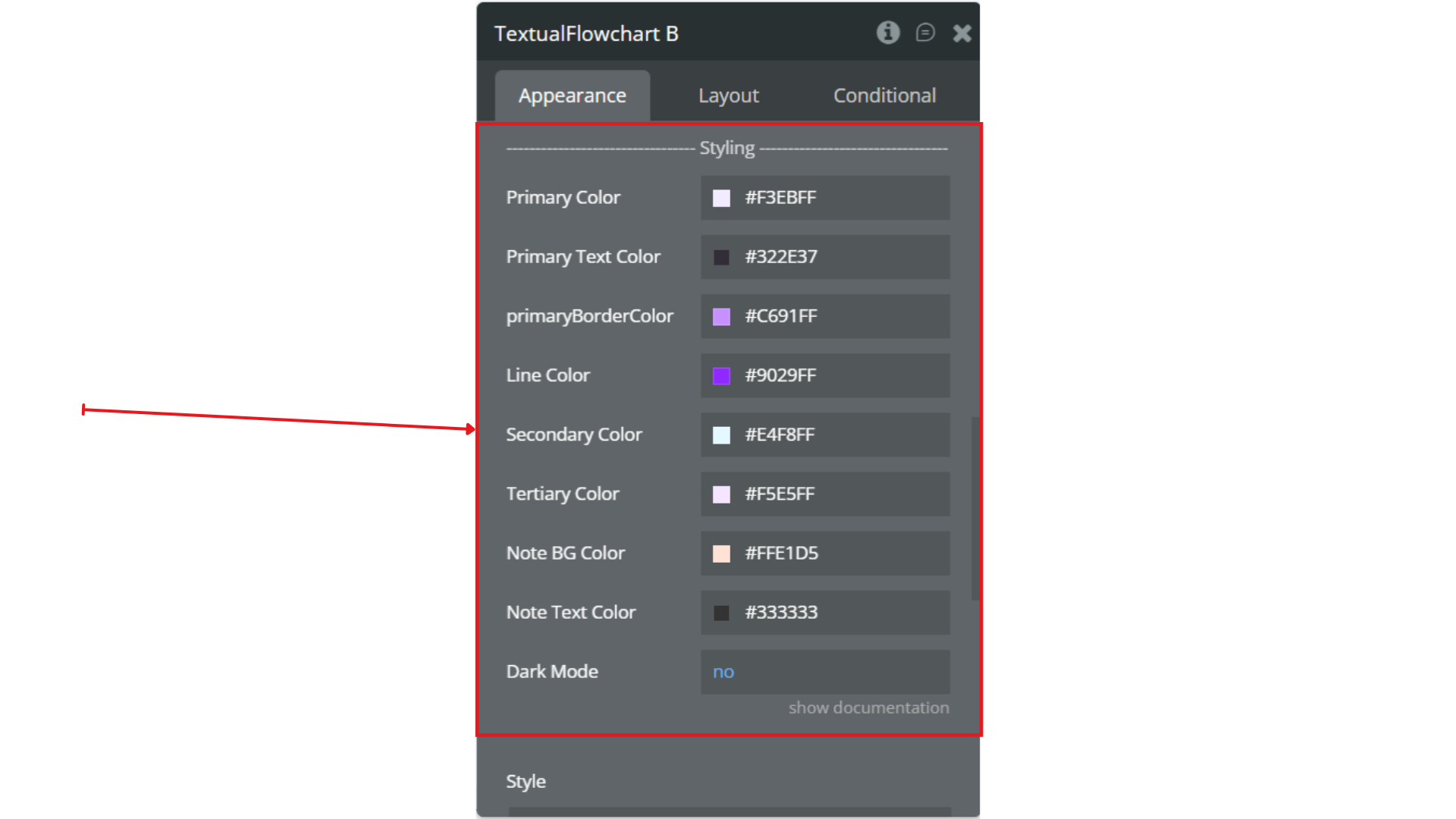The image size is (1456, 819).
Task: Click the Line Color swatch
Action: coord(721,375)
